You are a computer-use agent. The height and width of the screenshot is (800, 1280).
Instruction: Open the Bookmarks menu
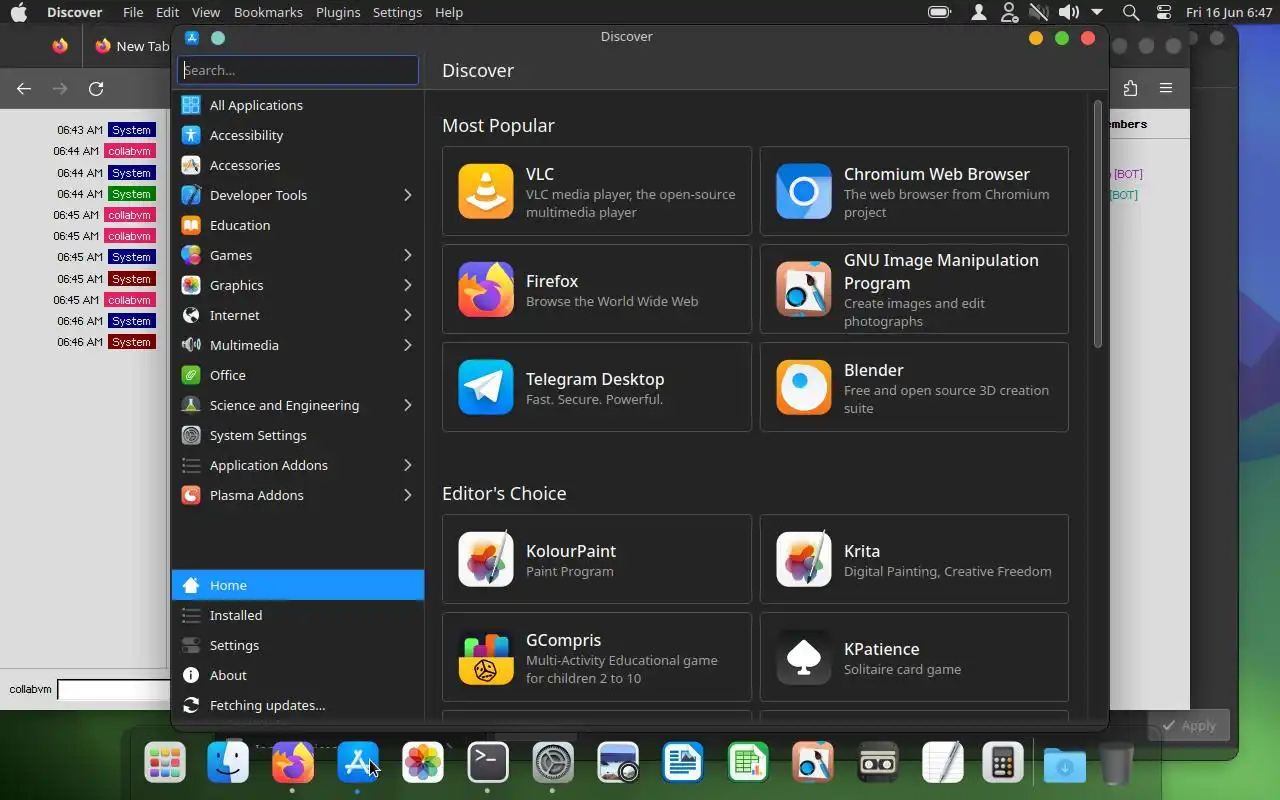(268, 12)
